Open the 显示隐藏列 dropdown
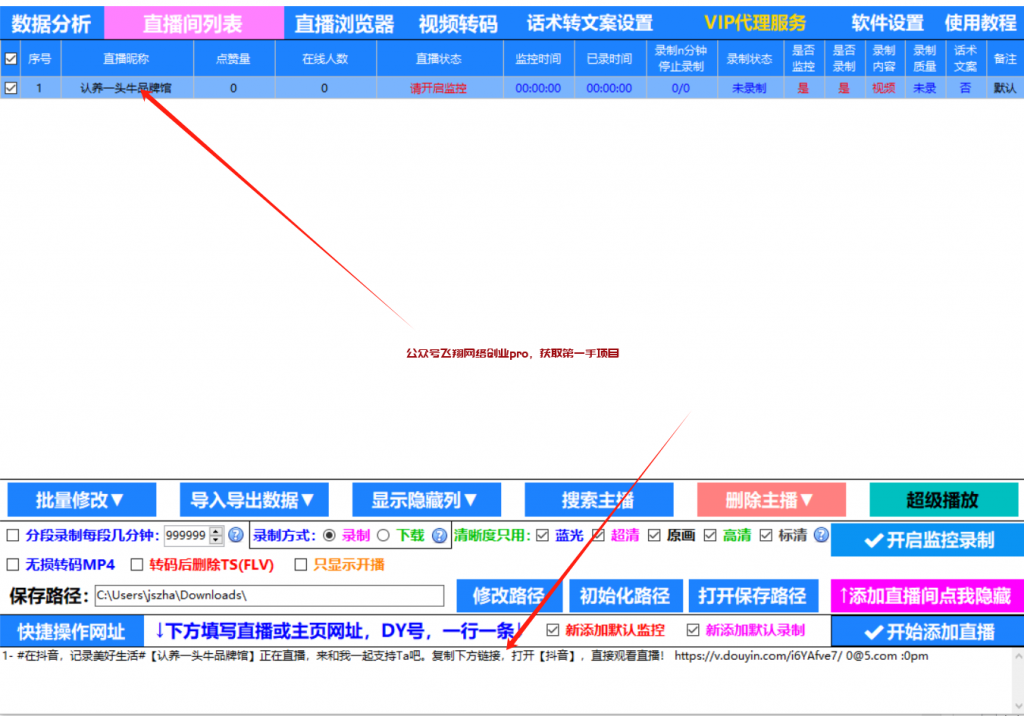Screen dimensions: 1024x716 click(425, 500)
